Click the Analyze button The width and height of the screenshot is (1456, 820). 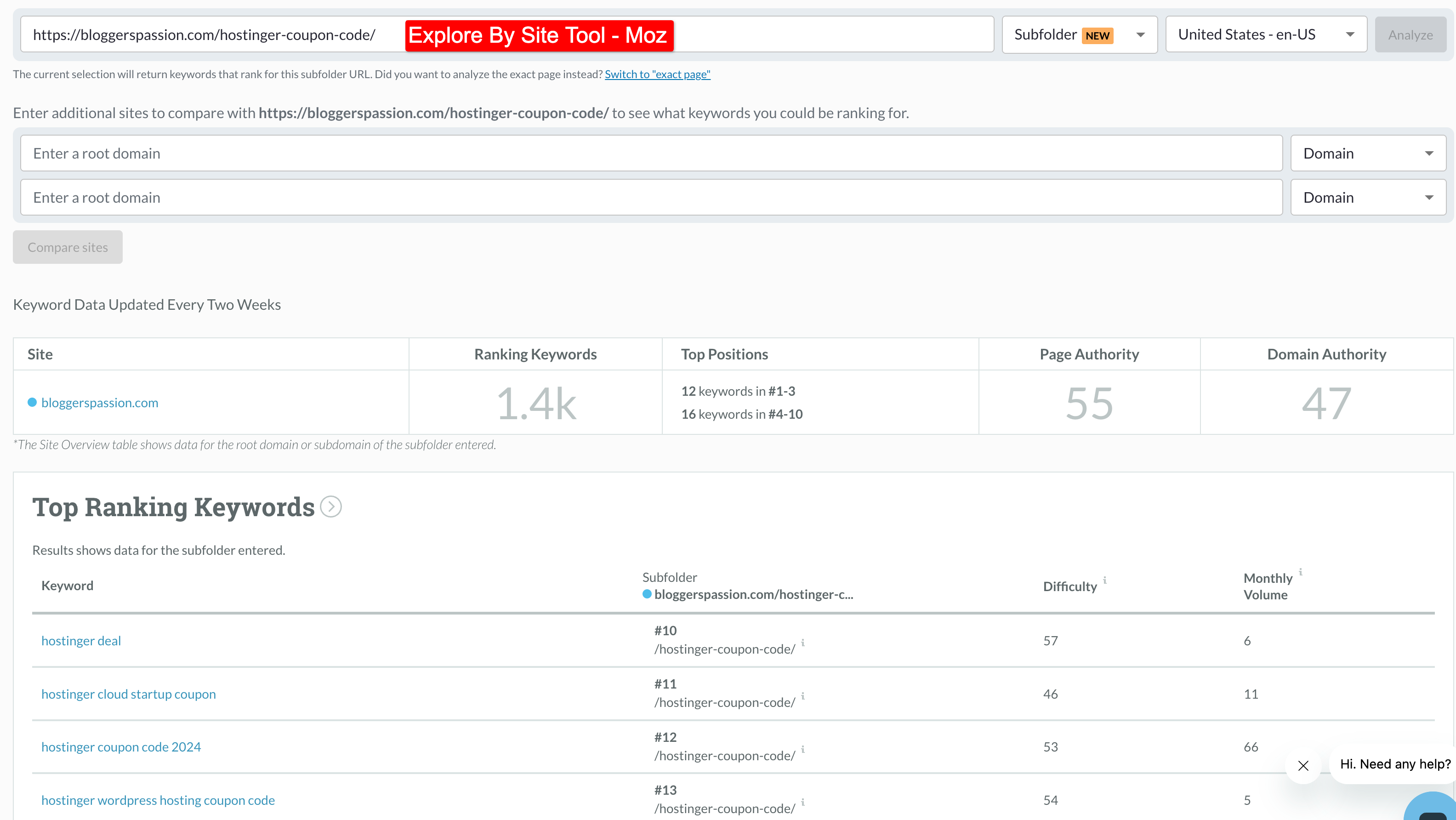[x=1410, y=34]
